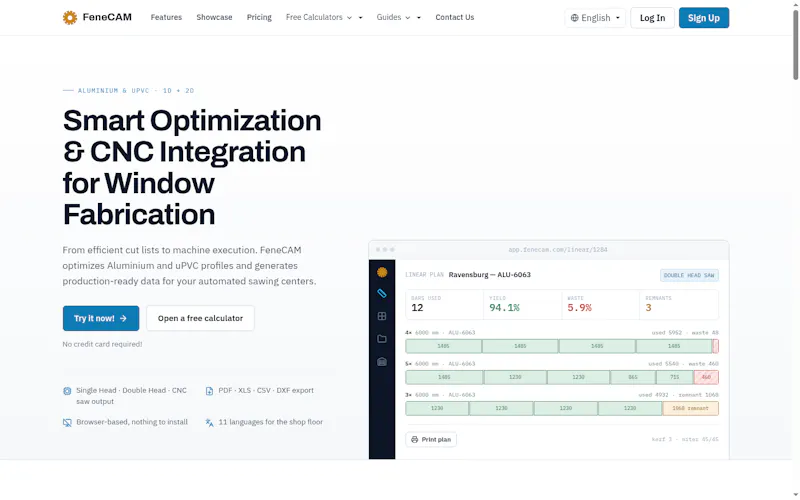Click the globe icon beside English
Image resolution: width=800 pixels, height=500 pixels.
[x=574, y=18]
